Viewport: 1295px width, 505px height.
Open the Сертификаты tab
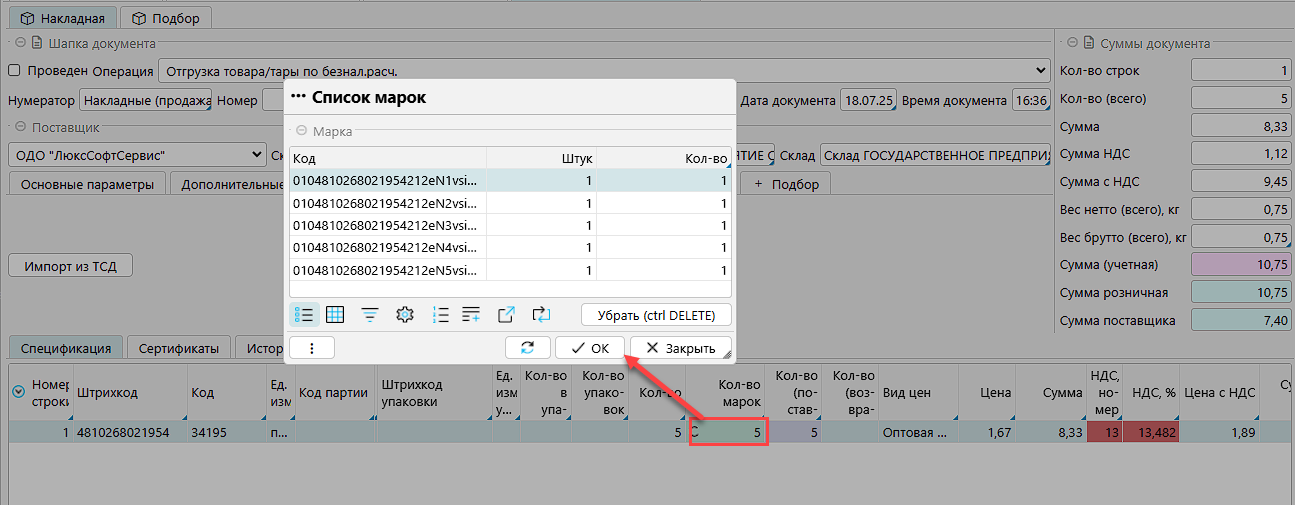click(179, 349)
